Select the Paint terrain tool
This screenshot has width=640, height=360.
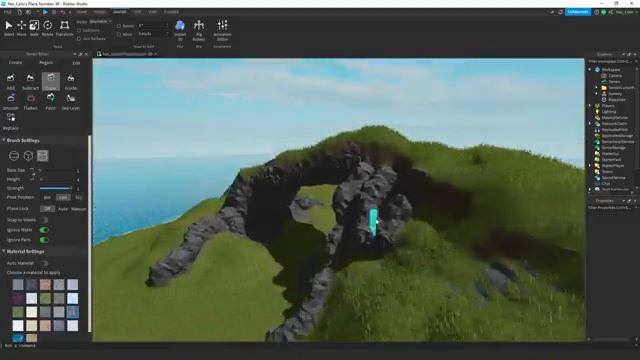click(51, 102)
